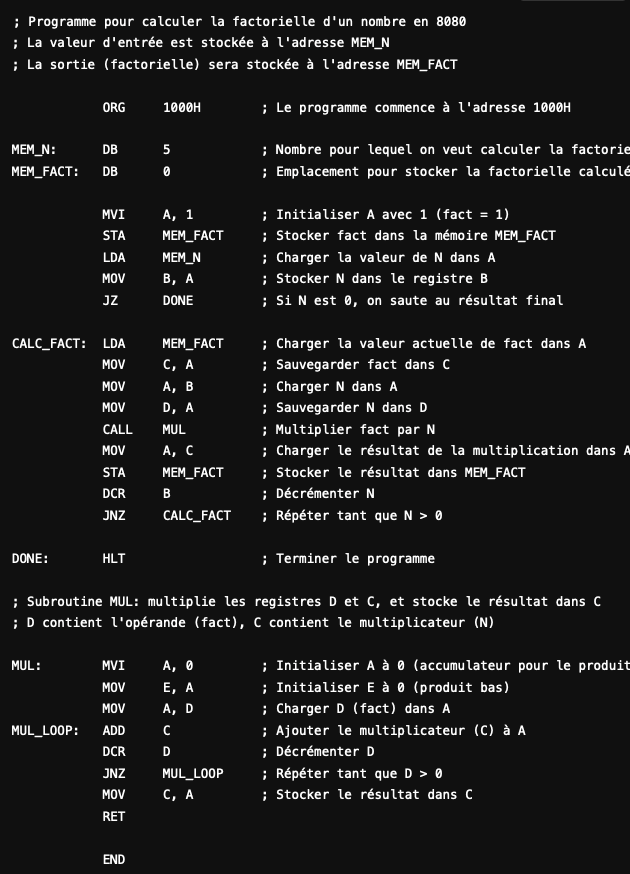
Task: Click the comment "Terminer le programme"
Action: (x=355, y=558)
